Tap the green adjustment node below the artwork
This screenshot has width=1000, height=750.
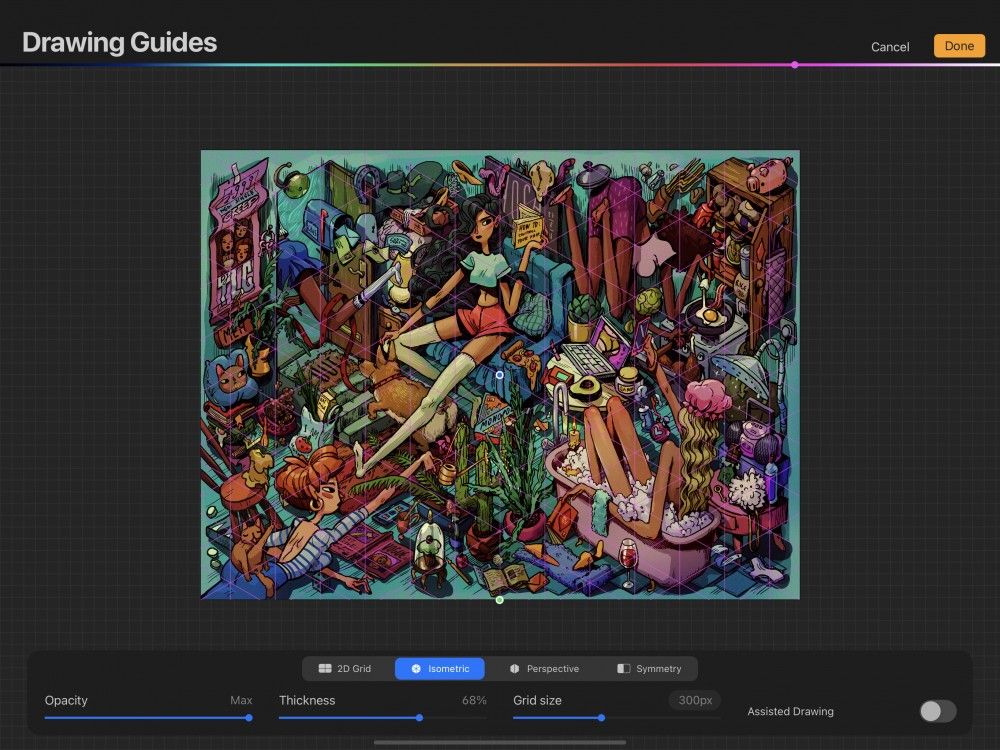click(x=499, y=600)
